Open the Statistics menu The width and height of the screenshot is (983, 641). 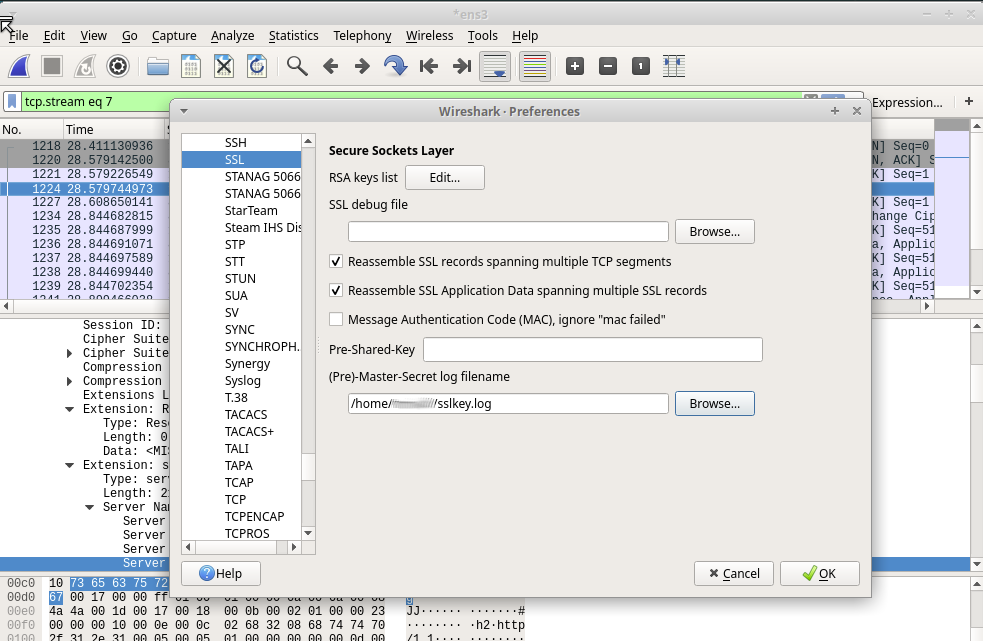pos(293,35)
